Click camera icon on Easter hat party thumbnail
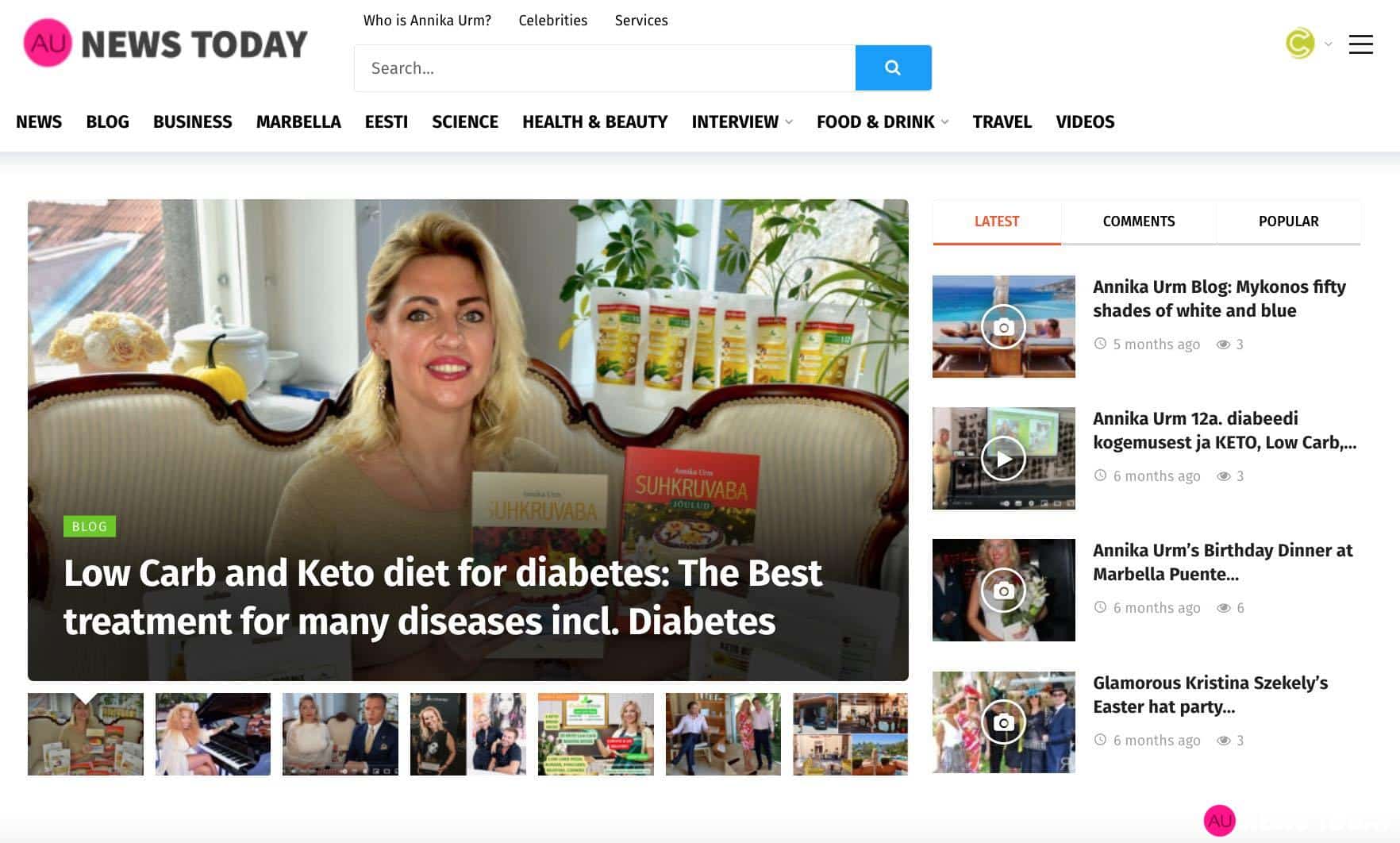Image resolution: width=1400 pixels, height=843 pixels. coord(1003,722)
